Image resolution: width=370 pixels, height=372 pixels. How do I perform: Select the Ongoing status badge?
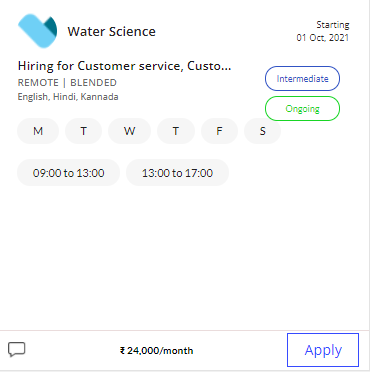click(302, 109)
